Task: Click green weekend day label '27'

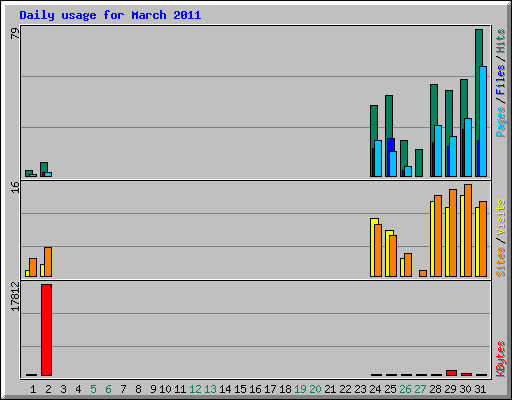Action: [420, 389]
